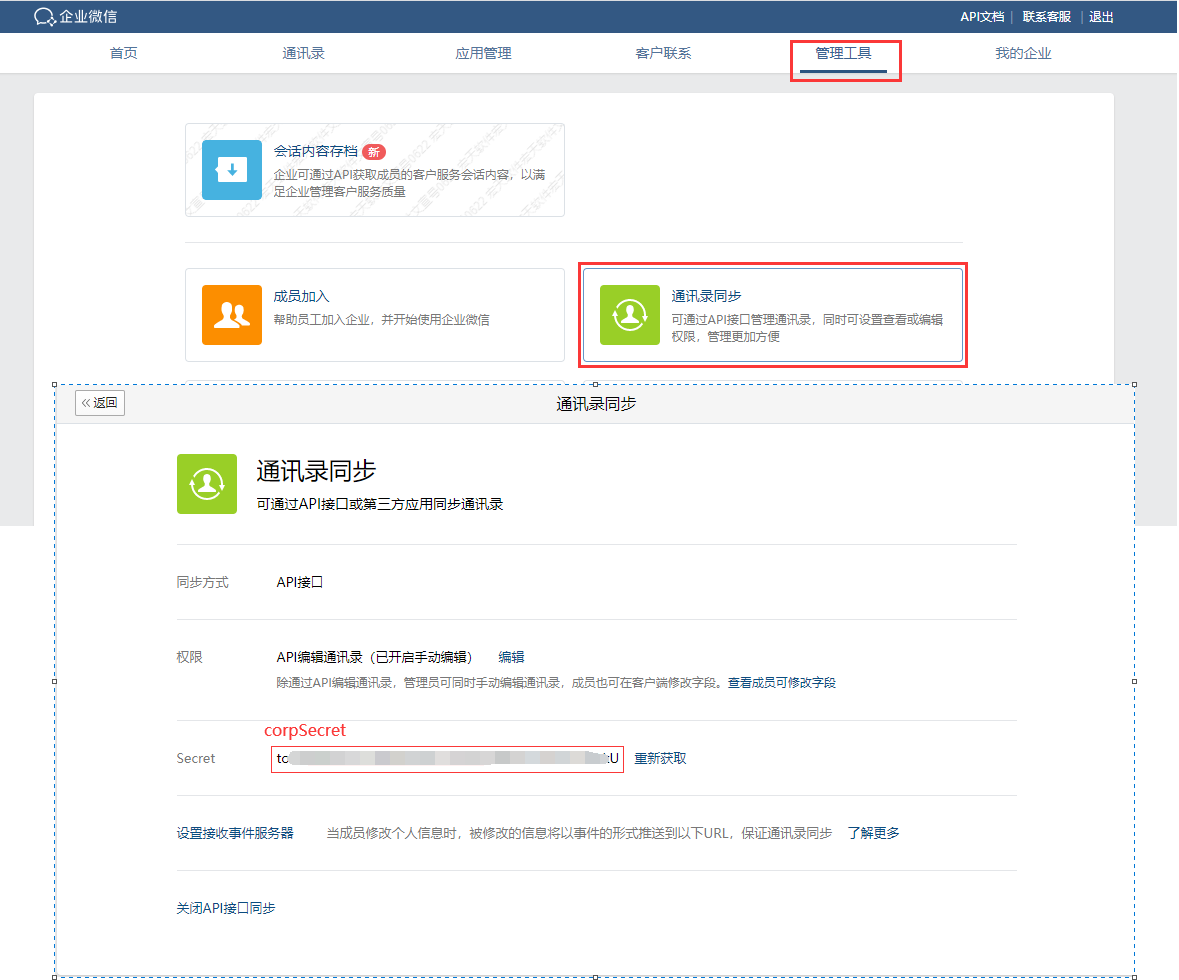The width and height of the screenshot is (1179, 980).
Task: Open the 管理工具 tab
Action: [843, 54]
